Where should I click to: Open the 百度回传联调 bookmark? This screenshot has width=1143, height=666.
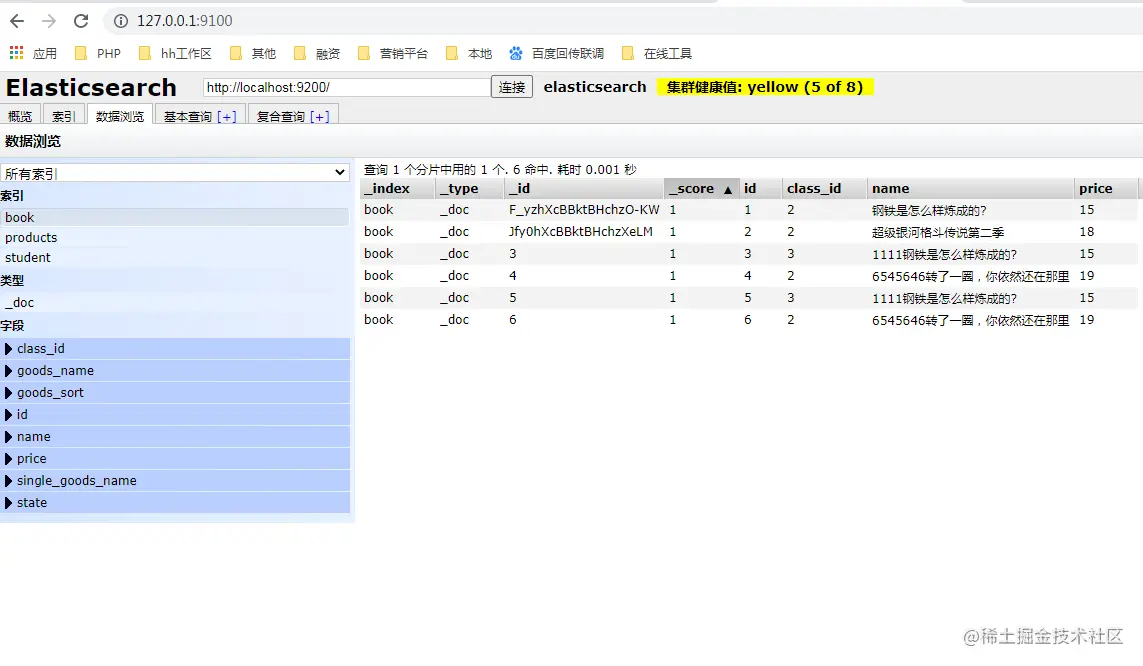[x=557, y=53]
